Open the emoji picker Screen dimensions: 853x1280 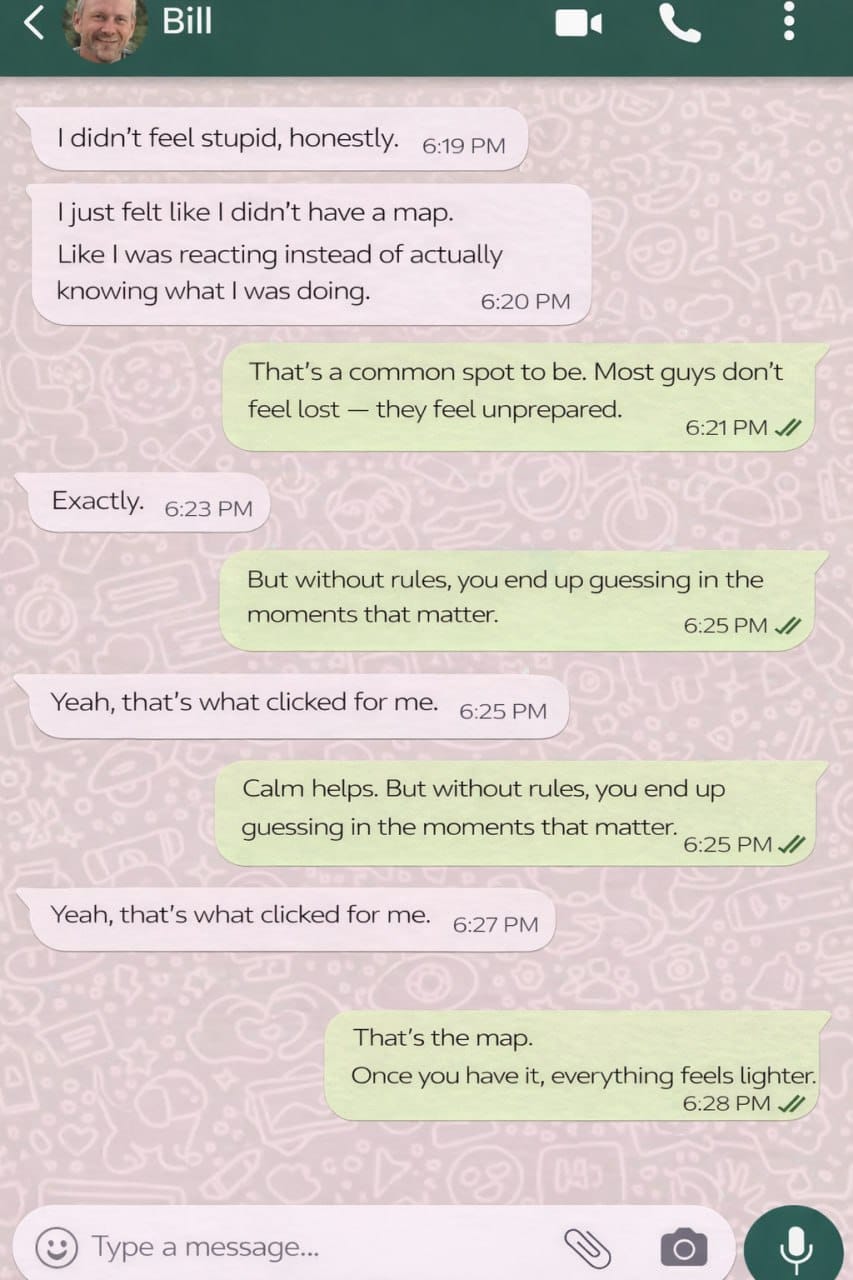(57, 1246)
